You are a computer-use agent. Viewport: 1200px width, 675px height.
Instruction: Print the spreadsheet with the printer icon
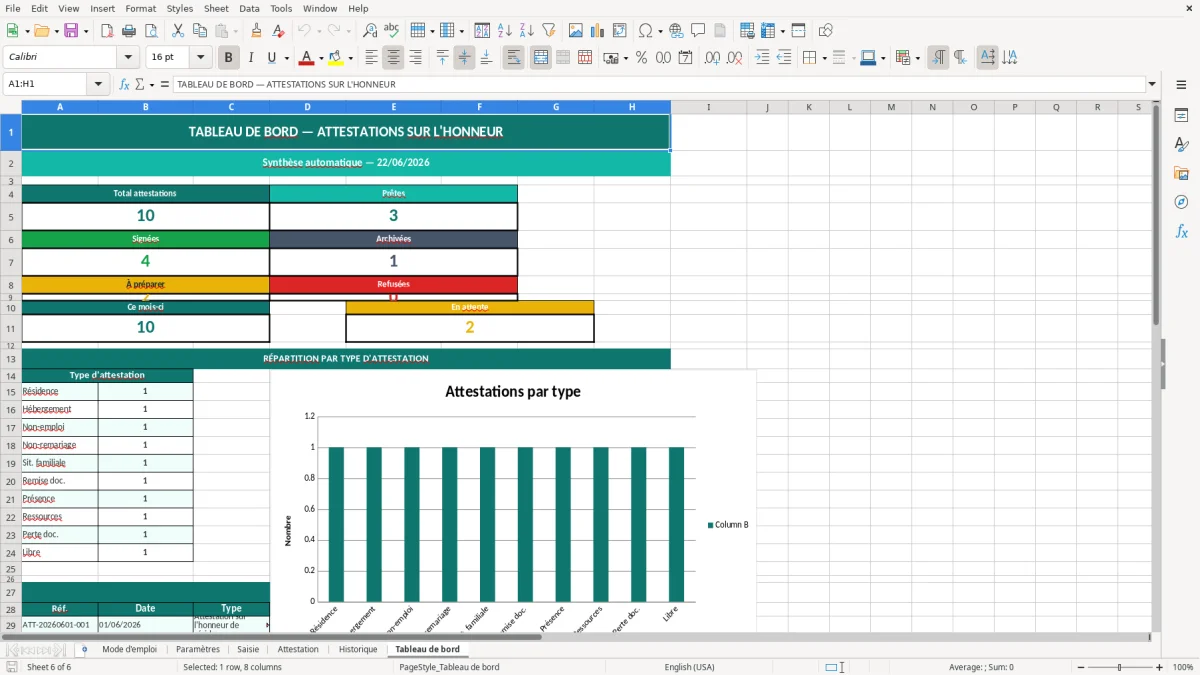[x=131, y=31]
